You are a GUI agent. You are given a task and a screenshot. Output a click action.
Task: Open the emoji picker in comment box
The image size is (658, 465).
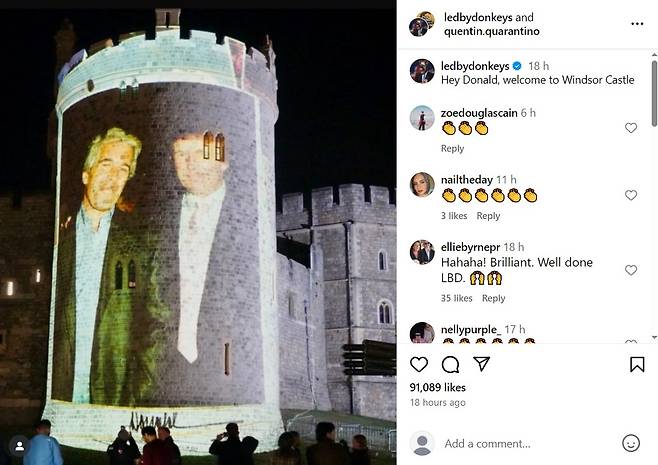coord(630,443)
